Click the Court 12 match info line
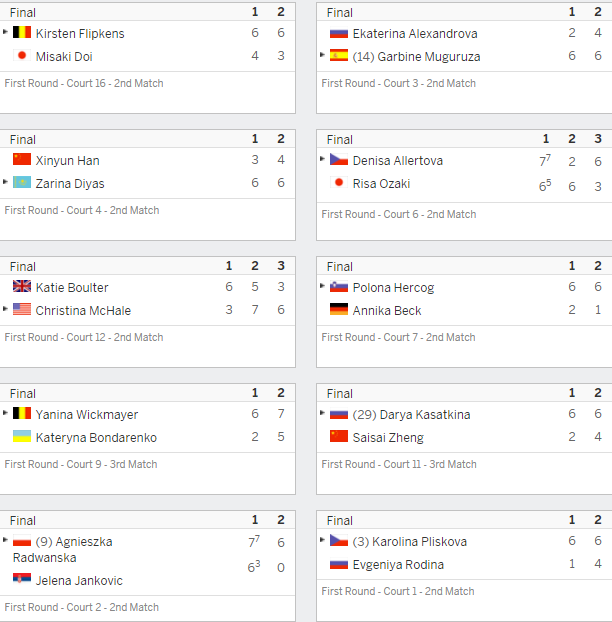This screenshot has height=622, width=612. click(x=84, y=337)
